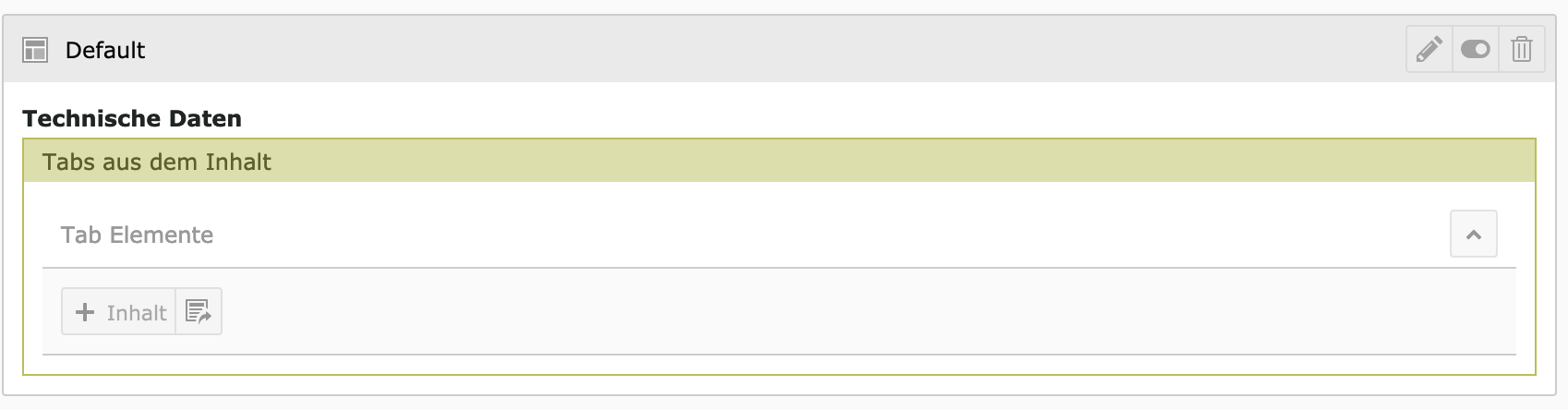Select the Tabs aus dem Inhalt header bar

click(x=779, y=161)
